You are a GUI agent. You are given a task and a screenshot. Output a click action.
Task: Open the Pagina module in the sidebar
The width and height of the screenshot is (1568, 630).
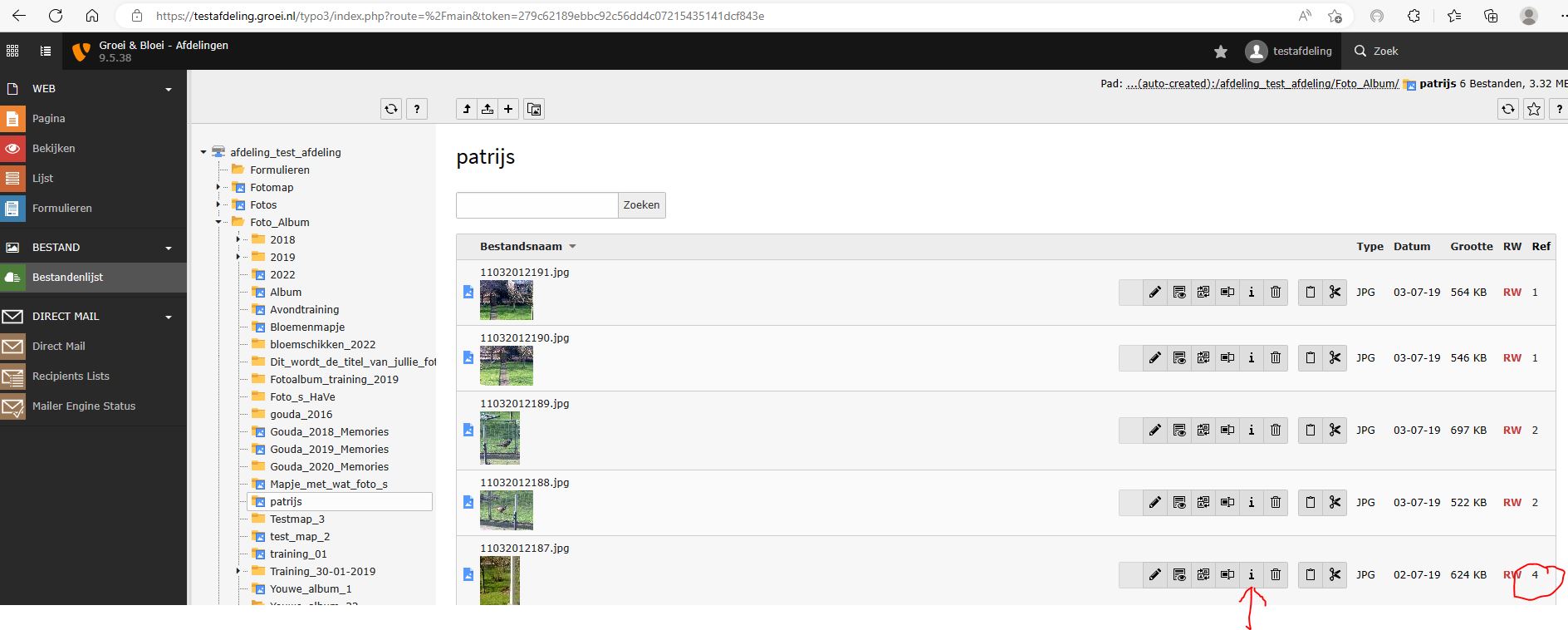tap(48, 119)
